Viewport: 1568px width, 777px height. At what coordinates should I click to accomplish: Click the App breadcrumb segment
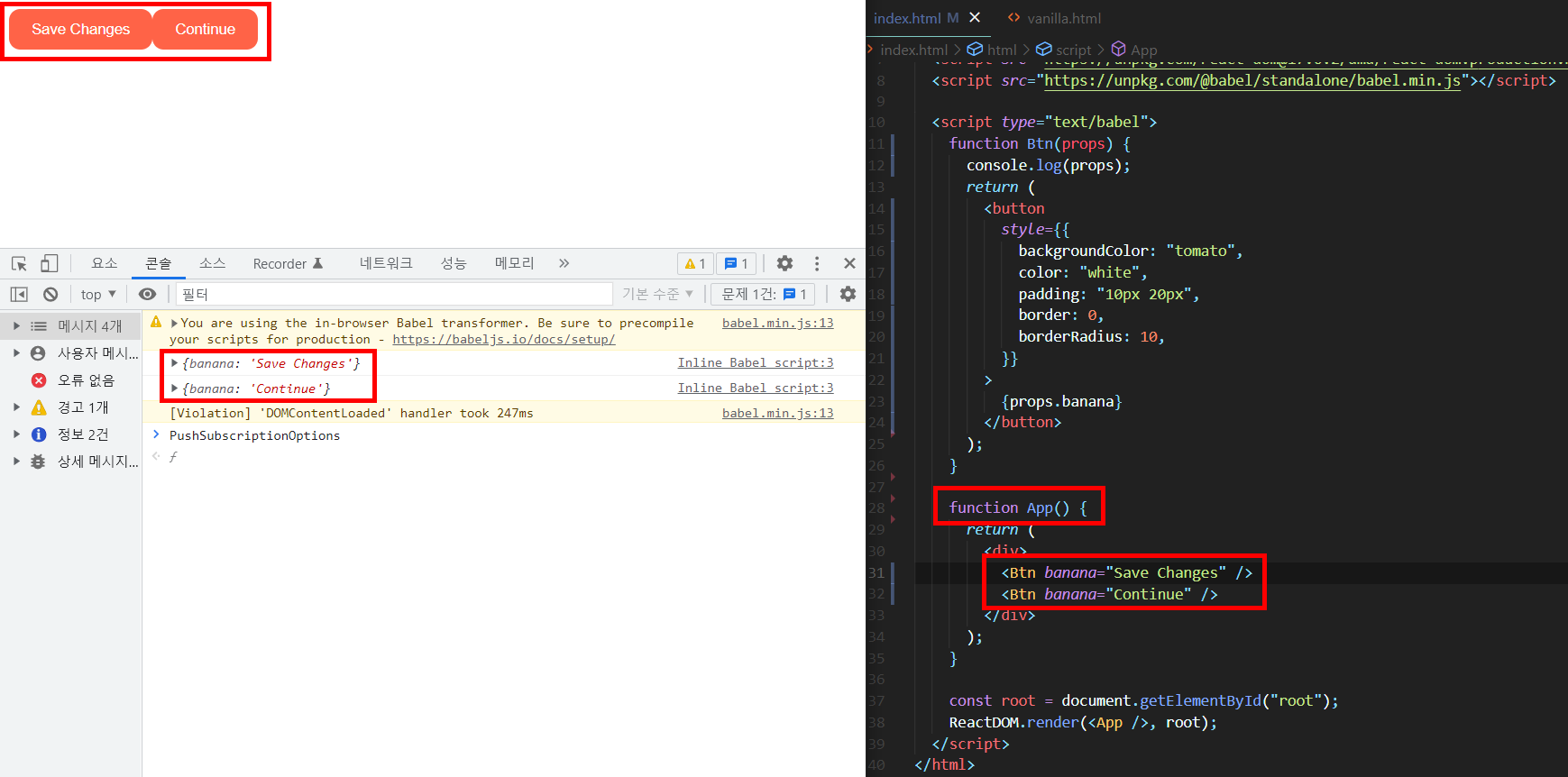[x=1134, y=50]
